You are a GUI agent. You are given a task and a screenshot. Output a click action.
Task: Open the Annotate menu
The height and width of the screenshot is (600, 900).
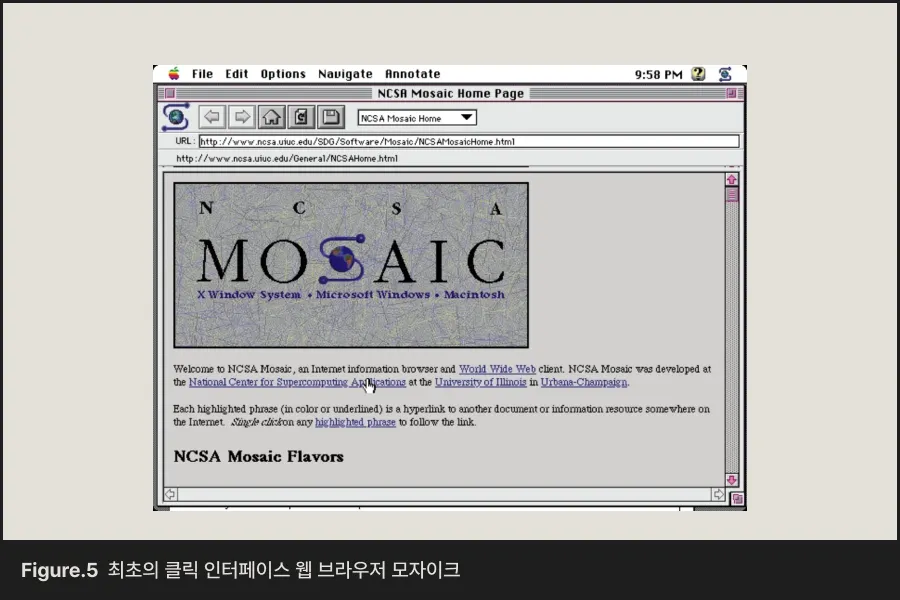point(413,74)
